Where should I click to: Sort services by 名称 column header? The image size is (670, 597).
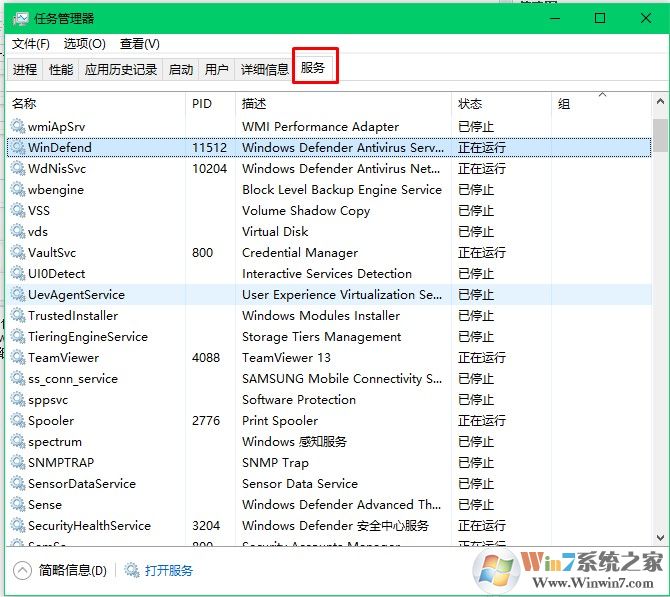pos(96,104)
